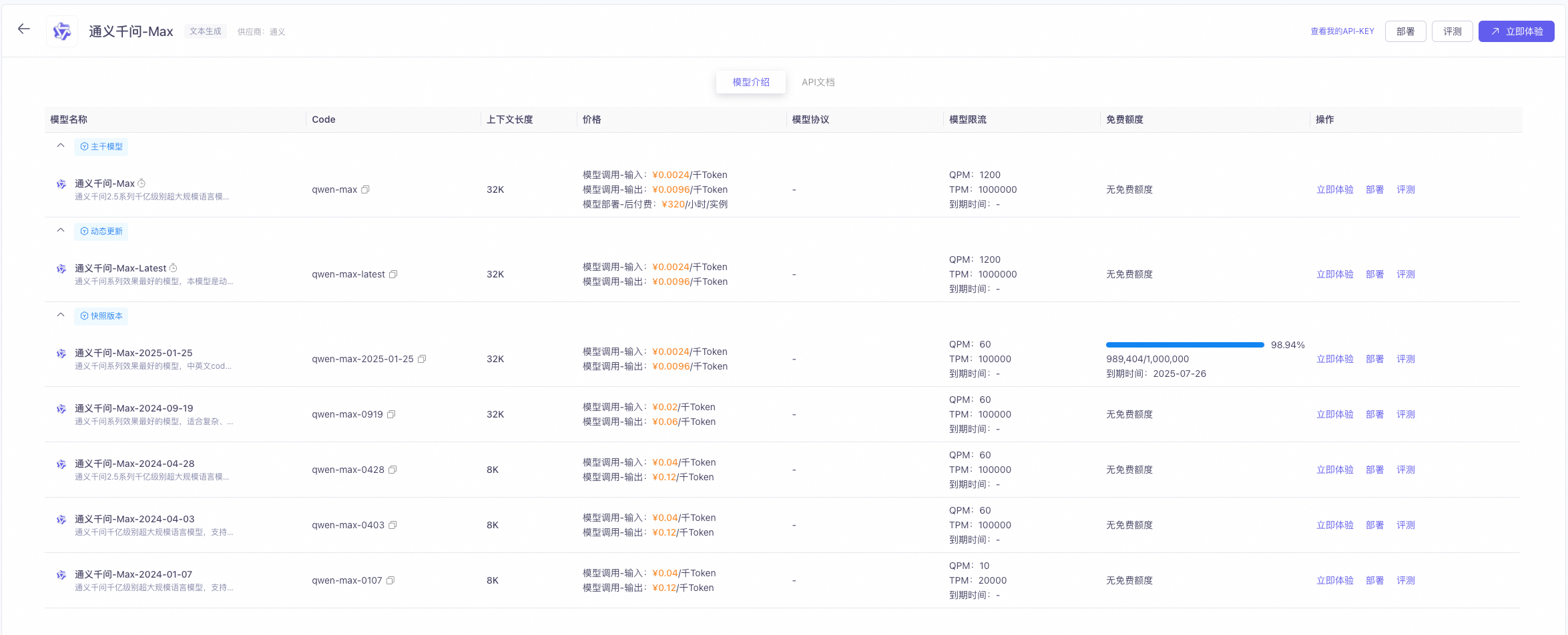Copy the qwen-max-0107 code
Viewport: 1568px width, 635px height.
[x=390, y=580]
